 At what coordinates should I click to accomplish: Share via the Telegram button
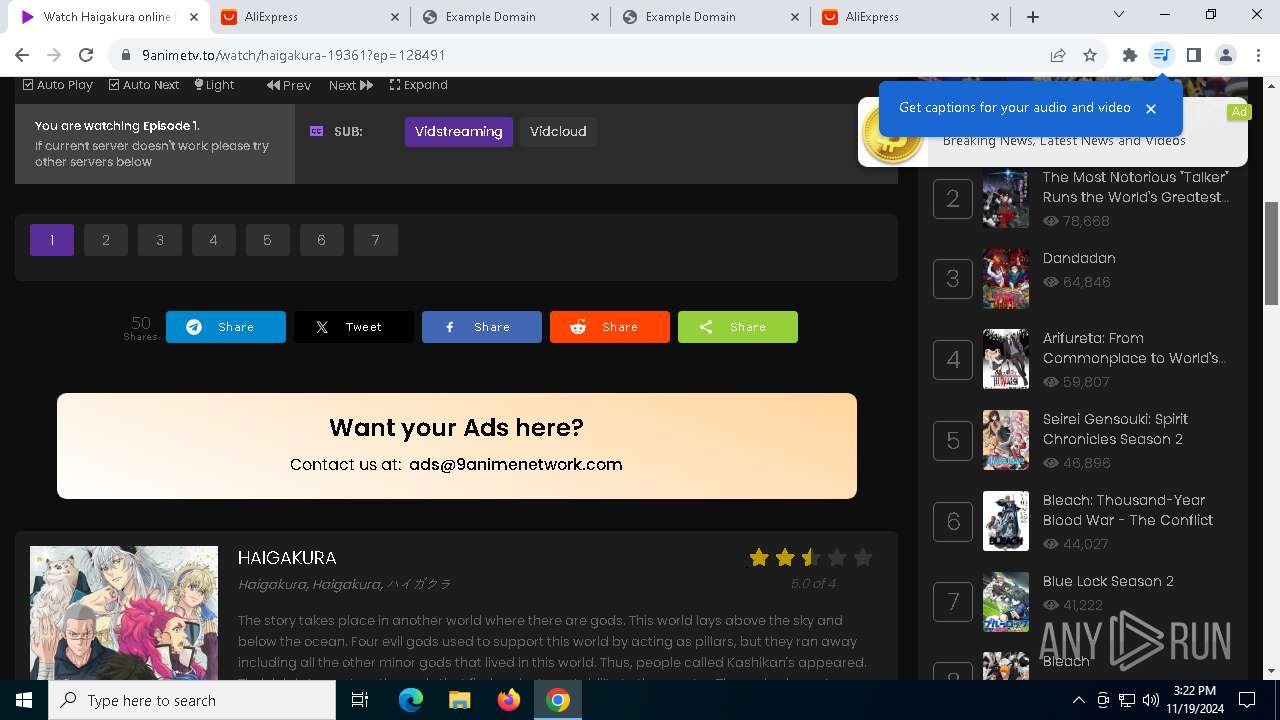[226, 327]
